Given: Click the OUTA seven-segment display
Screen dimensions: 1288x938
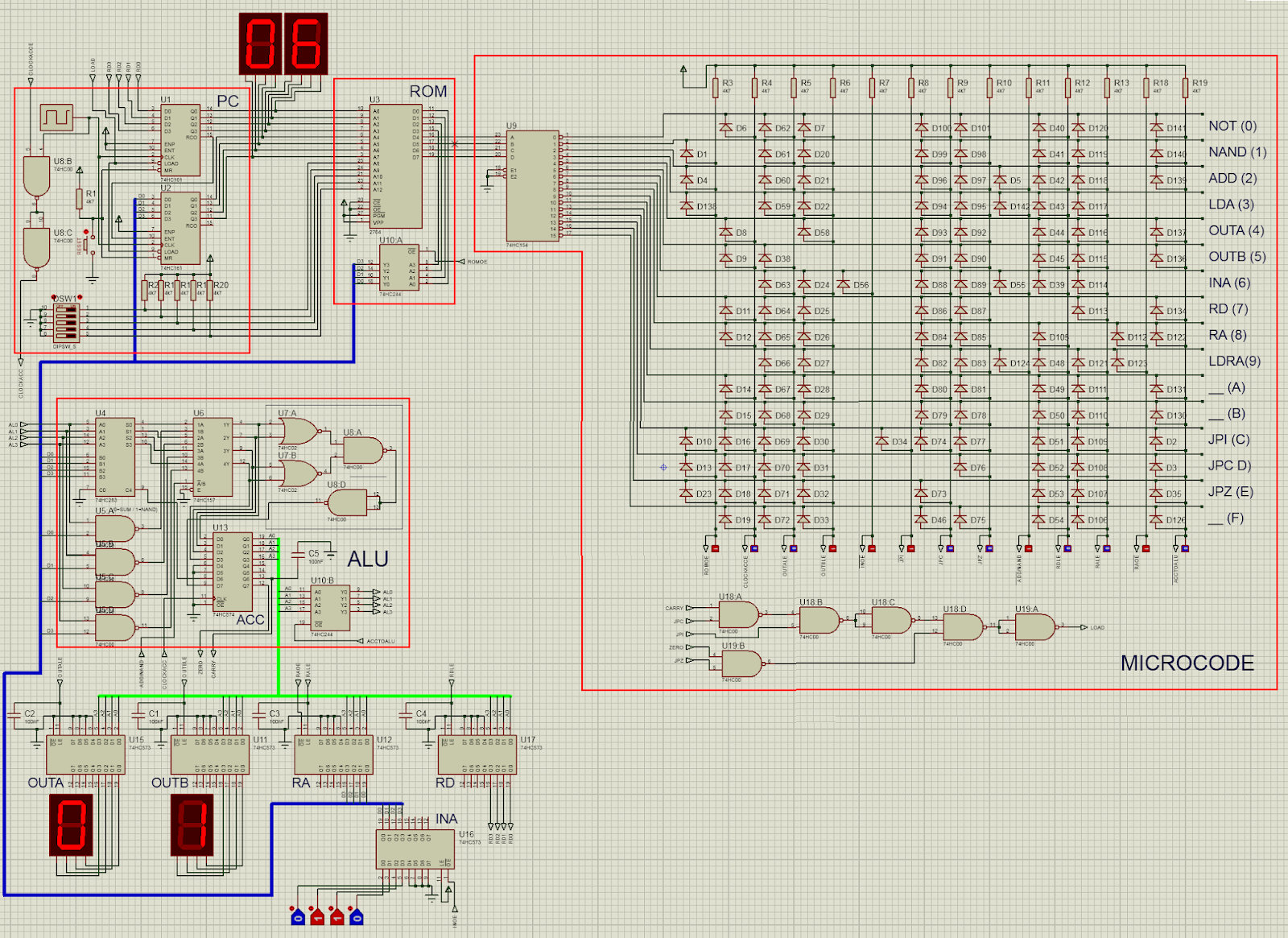Looking at the screenshot, I should [72, 824].
